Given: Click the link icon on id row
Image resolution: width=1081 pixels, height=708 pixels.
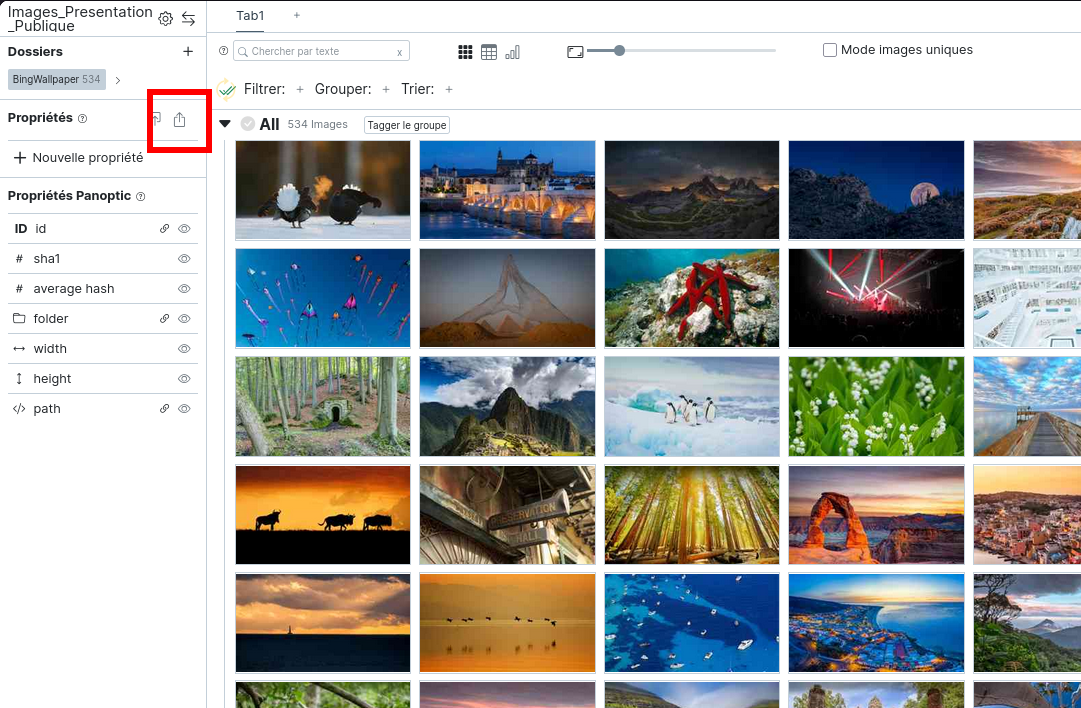Looking at the screenshot, I should click(164, 229).
